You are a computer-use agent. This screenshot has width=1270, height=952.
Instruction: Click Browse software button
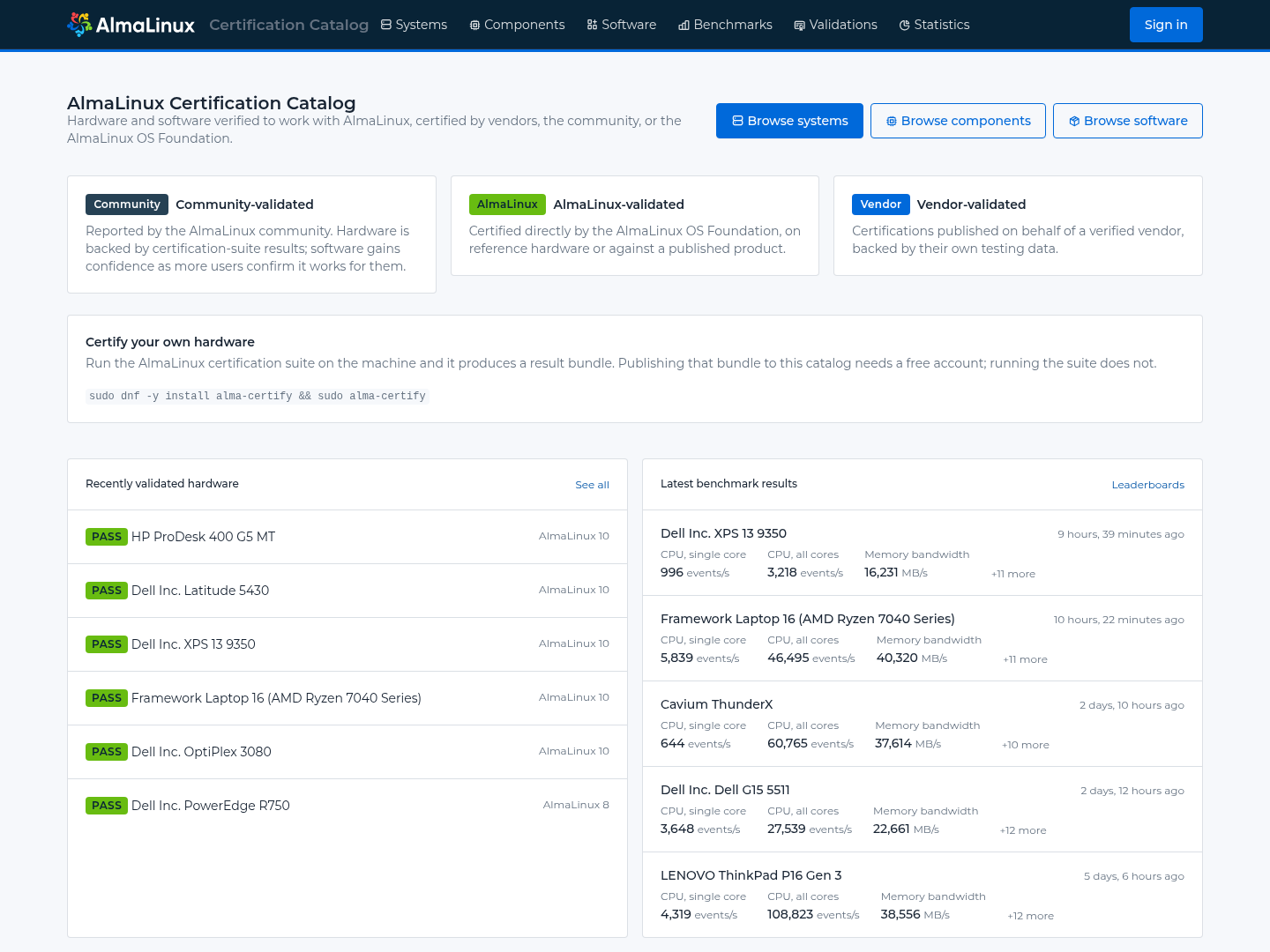[x=1128, y=121]
